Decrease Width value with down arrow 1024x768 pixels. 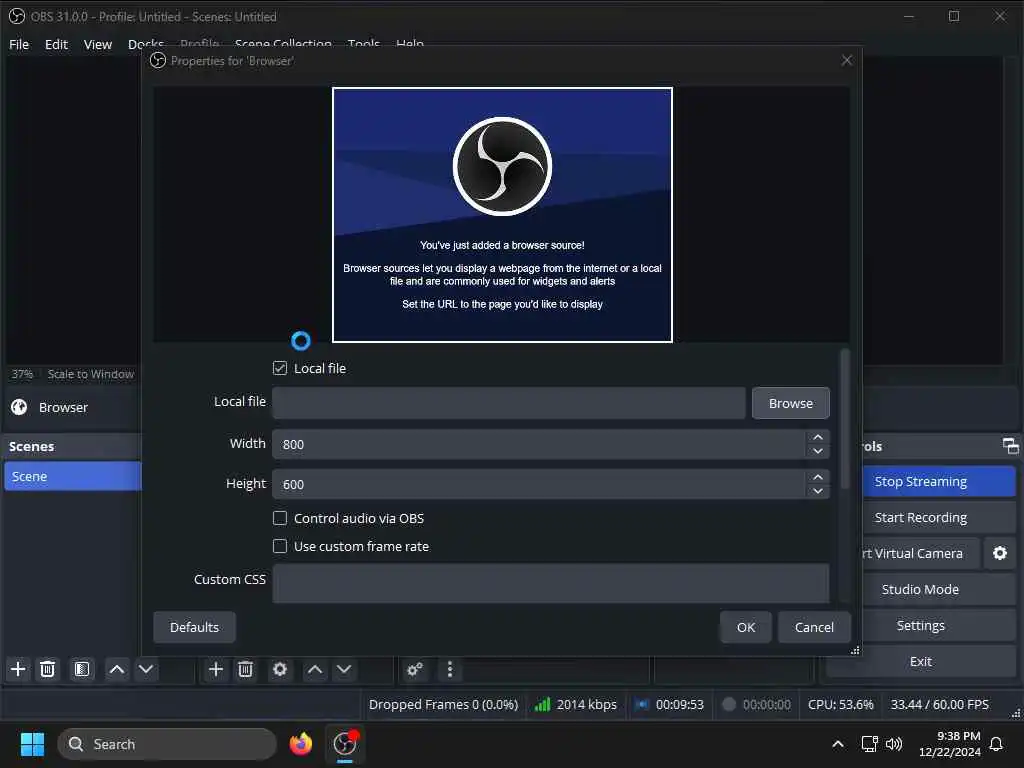coord(818,451)
